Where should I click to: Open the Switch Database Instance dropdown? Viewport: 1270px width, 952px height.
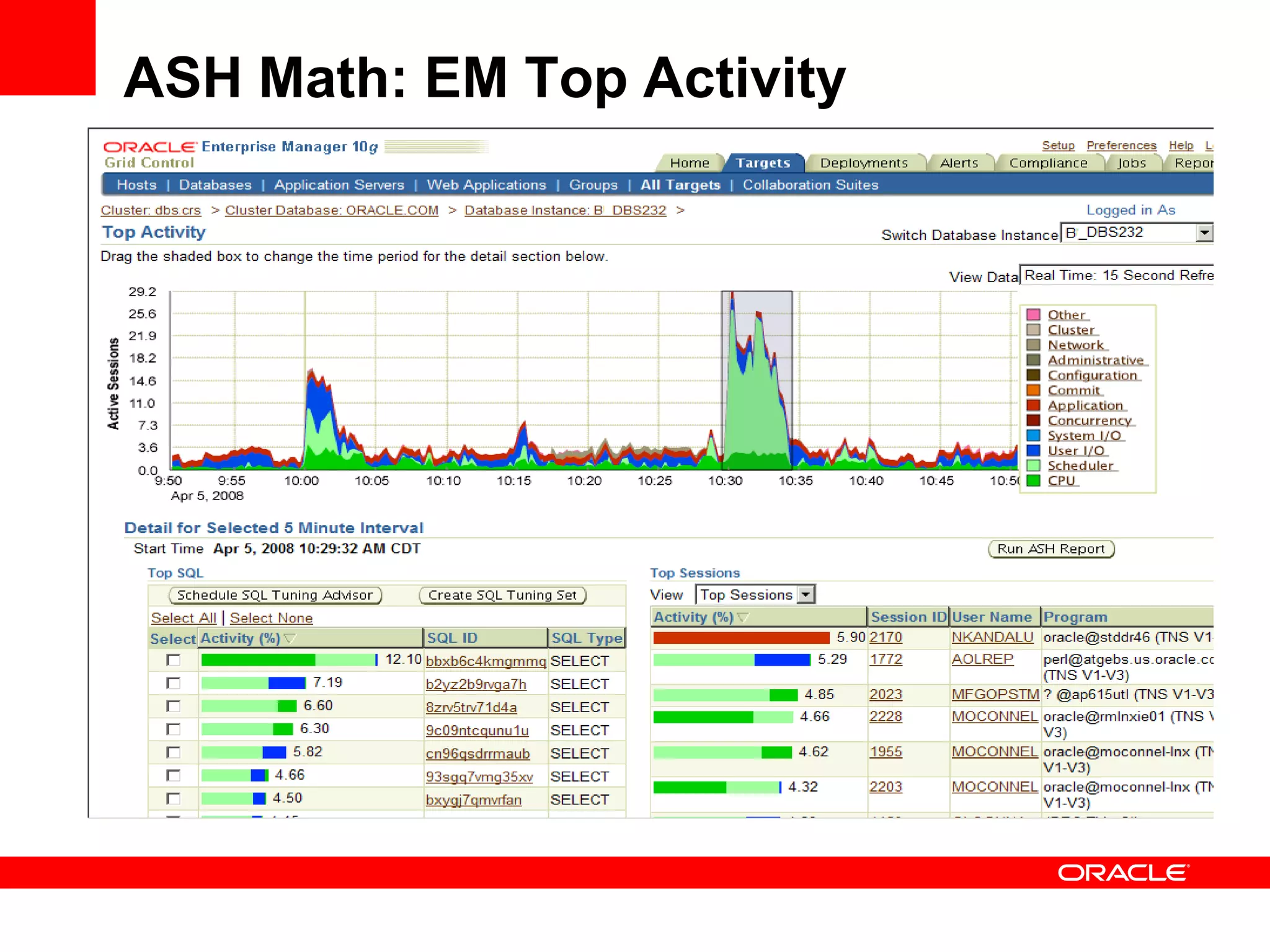click(x=1136, y=232)
